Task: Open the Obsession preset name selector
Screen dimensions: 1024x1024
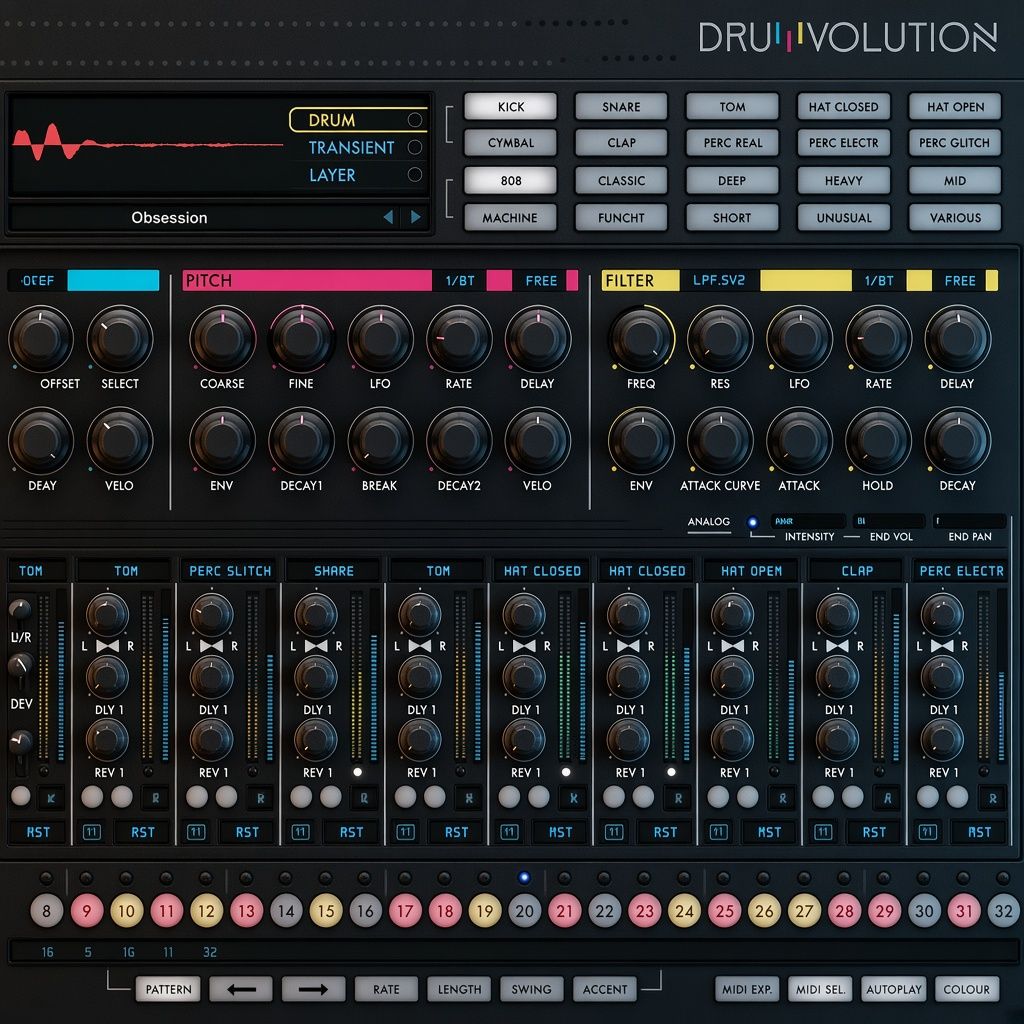Action: coord(169,217)
